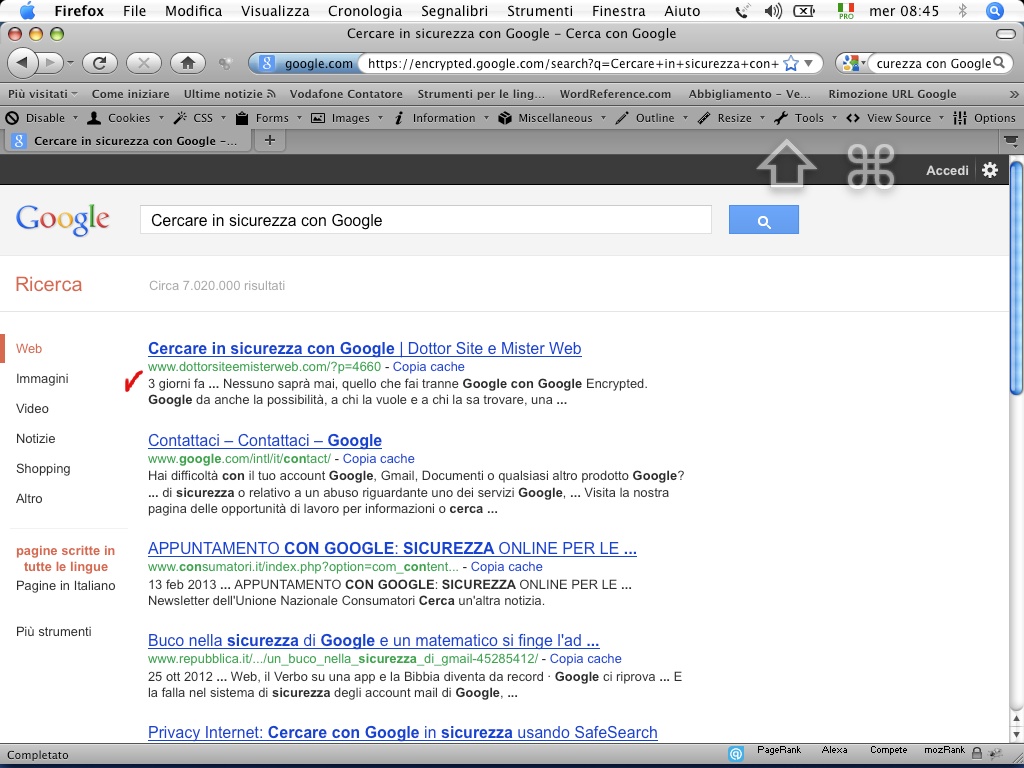
Task: Bookmark this page with the star icon
Action: (790, 63)
